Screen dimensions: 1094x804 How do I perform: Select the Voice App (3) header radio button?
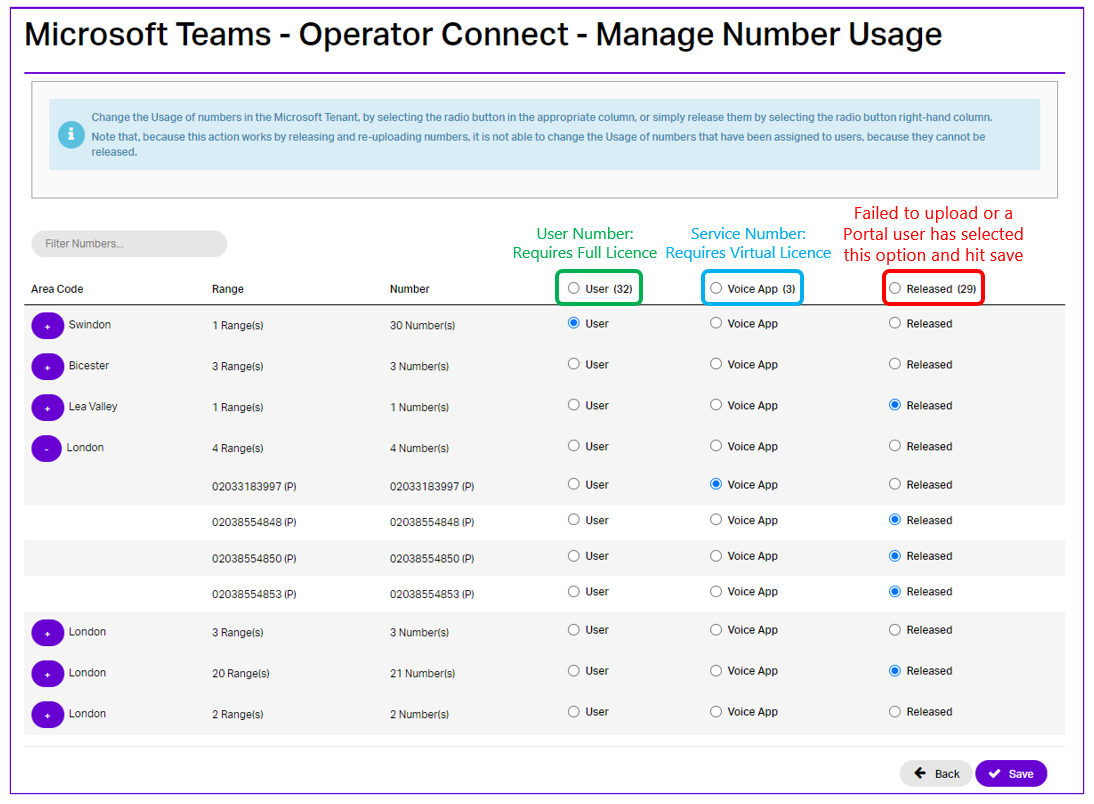[x=716, y=288]
